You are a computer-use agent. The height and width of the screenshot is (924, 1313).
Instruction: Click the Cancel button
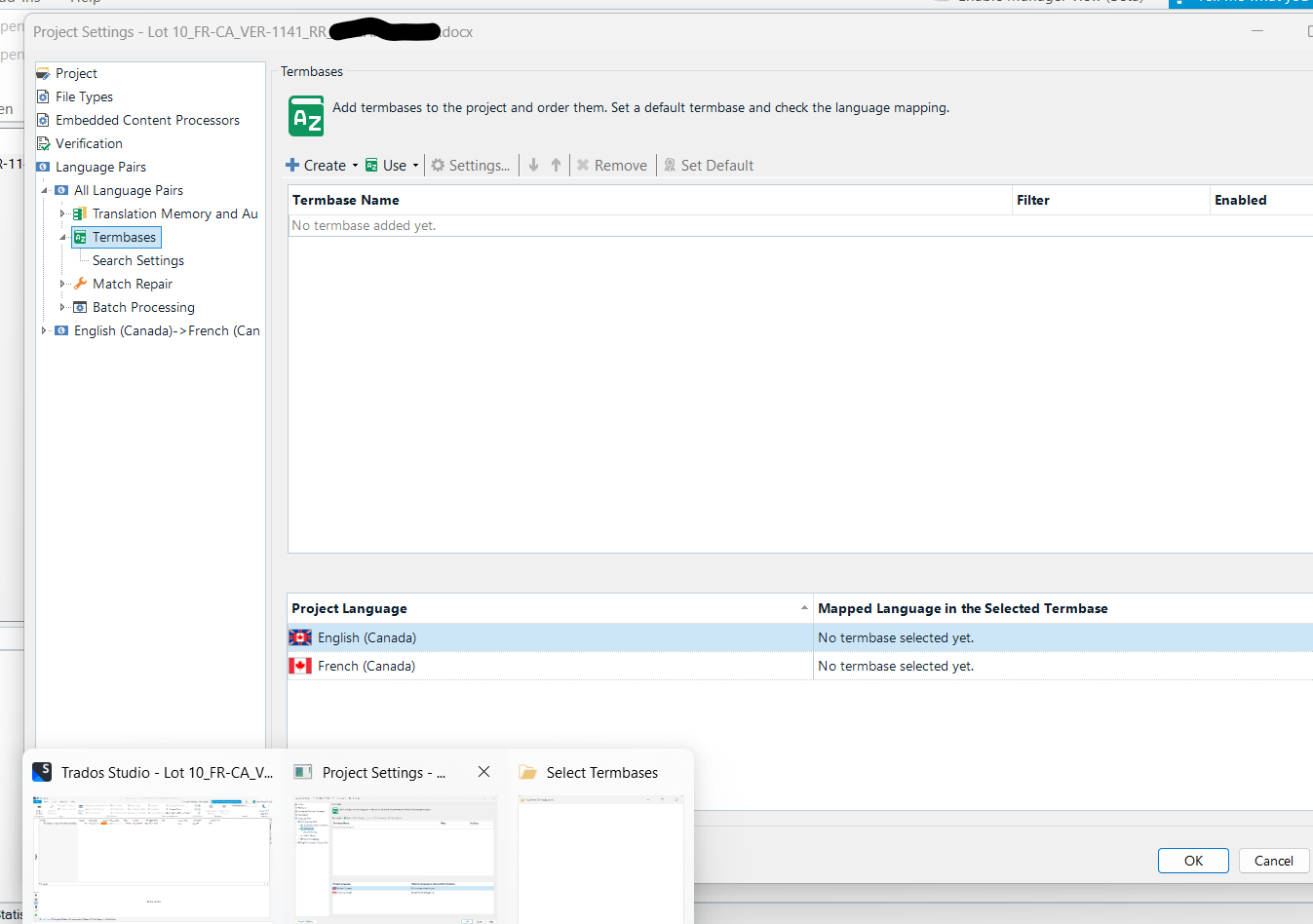click(x=1273, y=861)
